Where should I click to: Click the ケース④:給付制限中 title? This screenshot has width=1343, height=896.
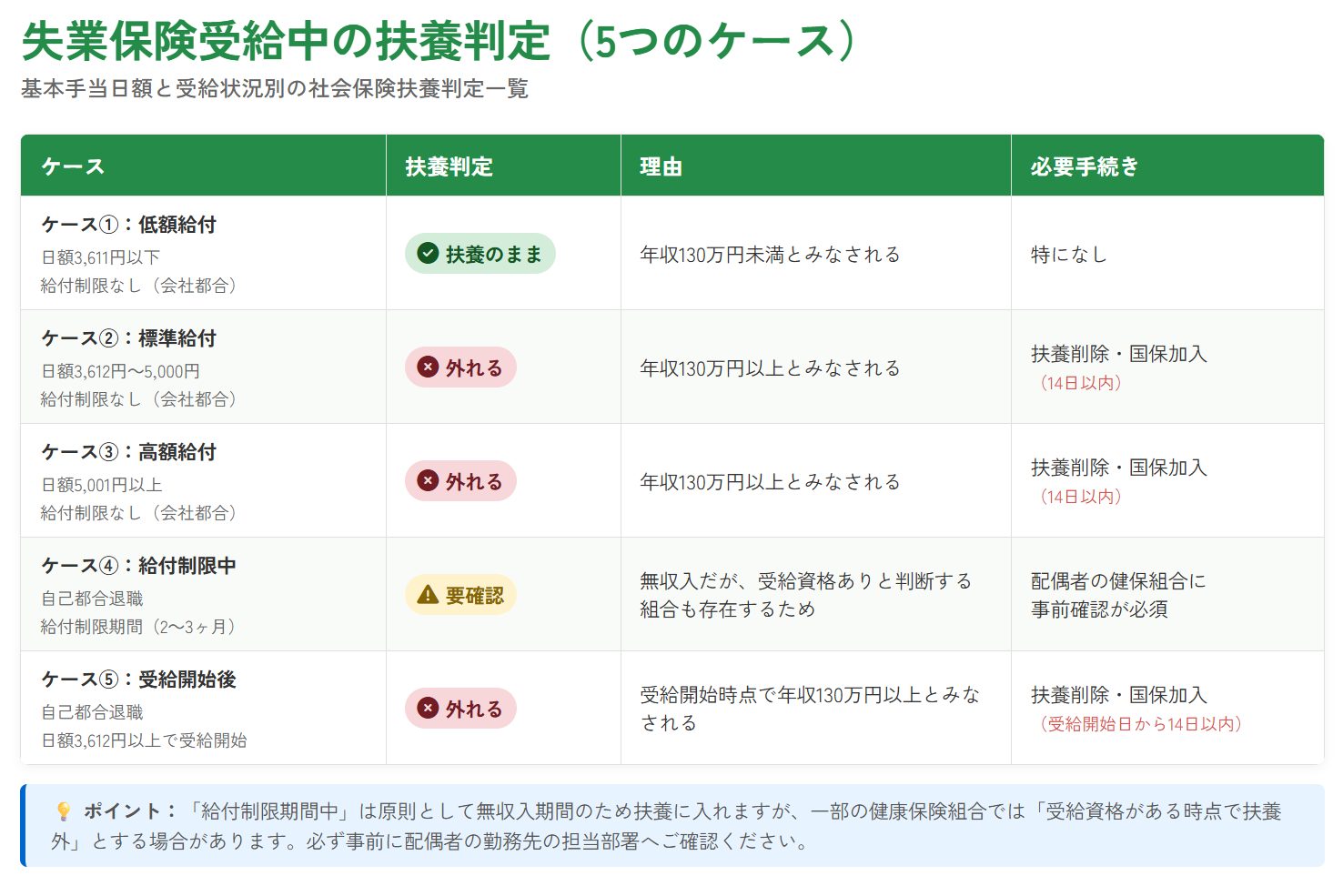[x=138, y=566]
